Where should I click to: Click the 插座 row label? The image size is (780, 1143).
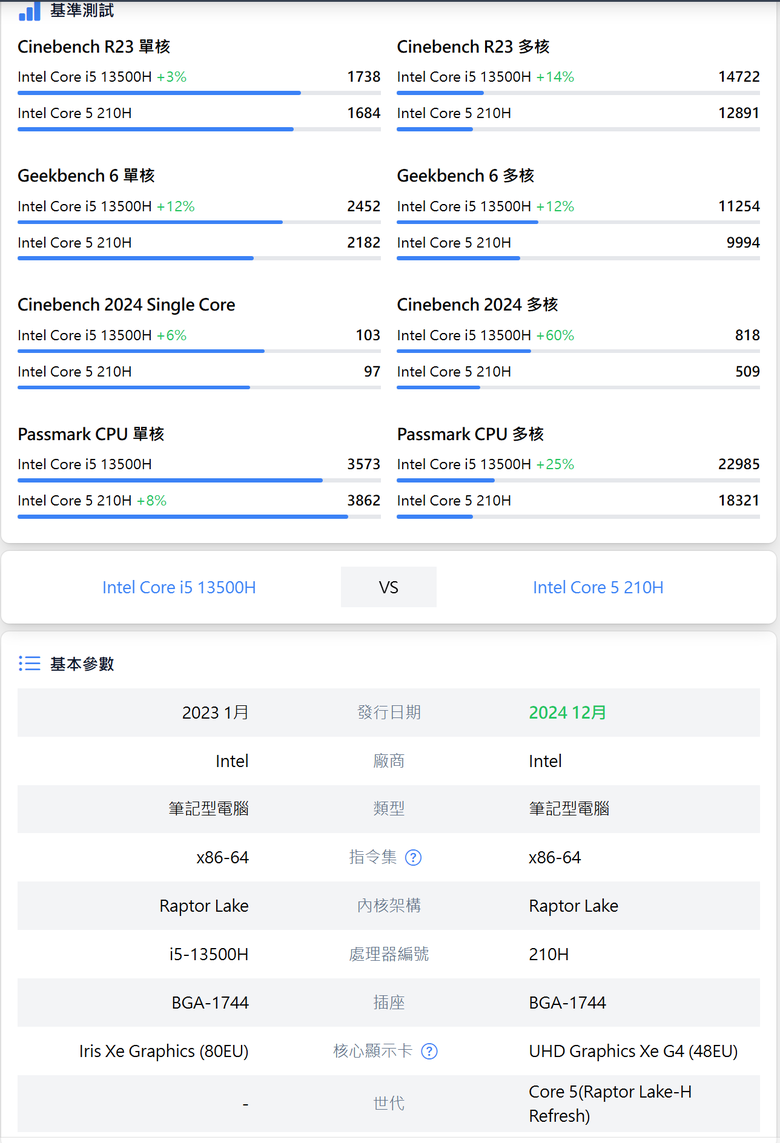point(389,1003)
